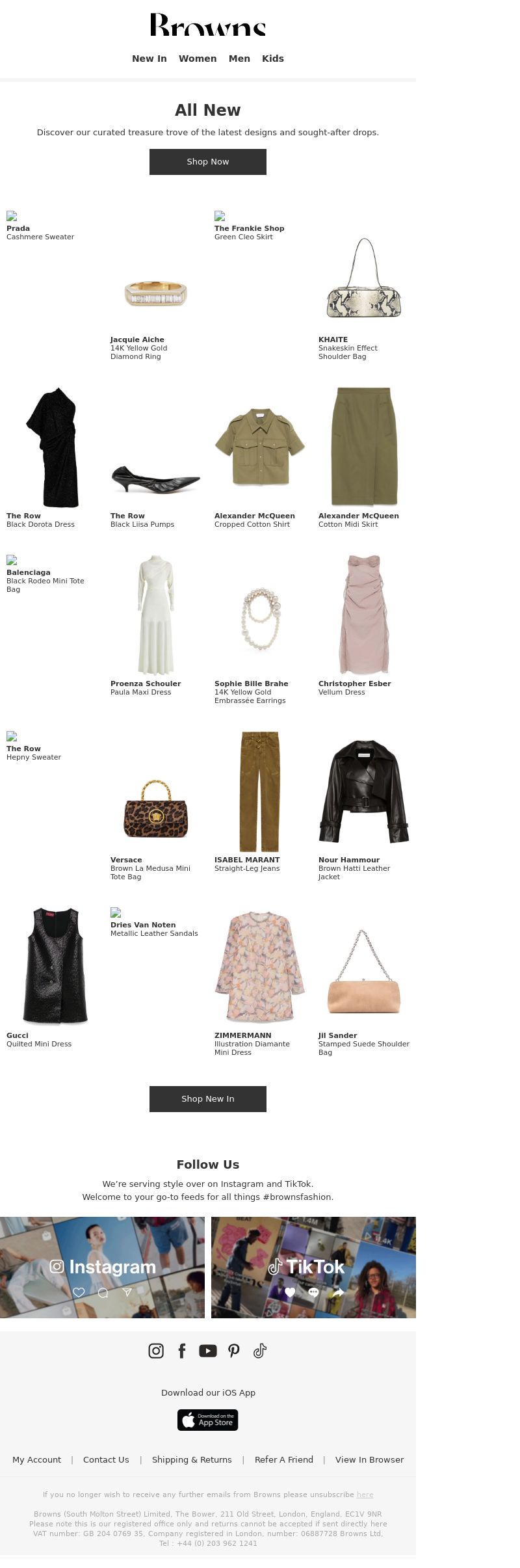The height and width of the screenshot is (1568, 520).
Task: Open the Browns logo at top
Action: pos(208,24)
